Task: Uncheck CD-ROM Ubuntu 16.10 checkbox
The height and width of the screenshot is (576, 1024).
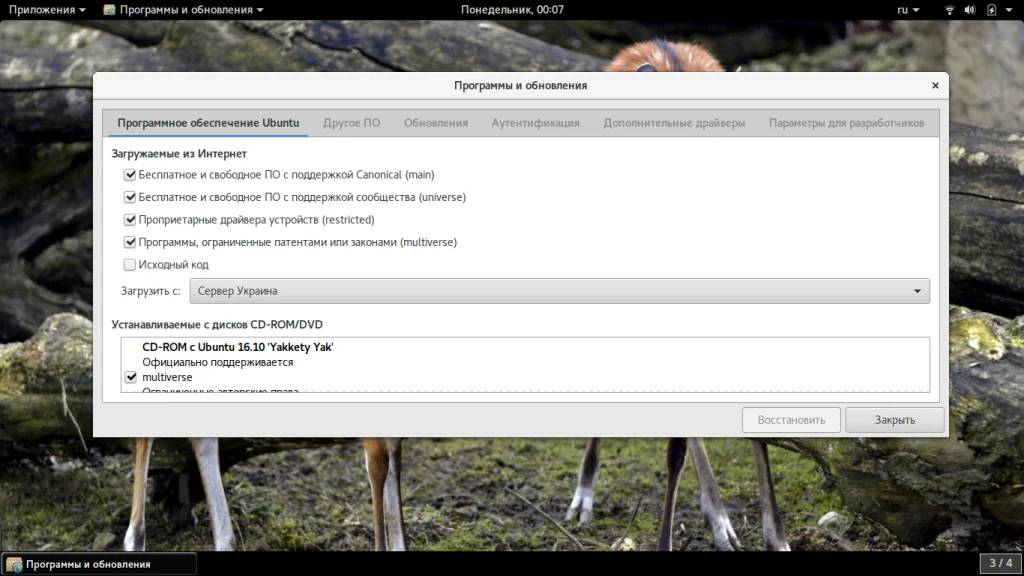Action: [x=131, y=377]
